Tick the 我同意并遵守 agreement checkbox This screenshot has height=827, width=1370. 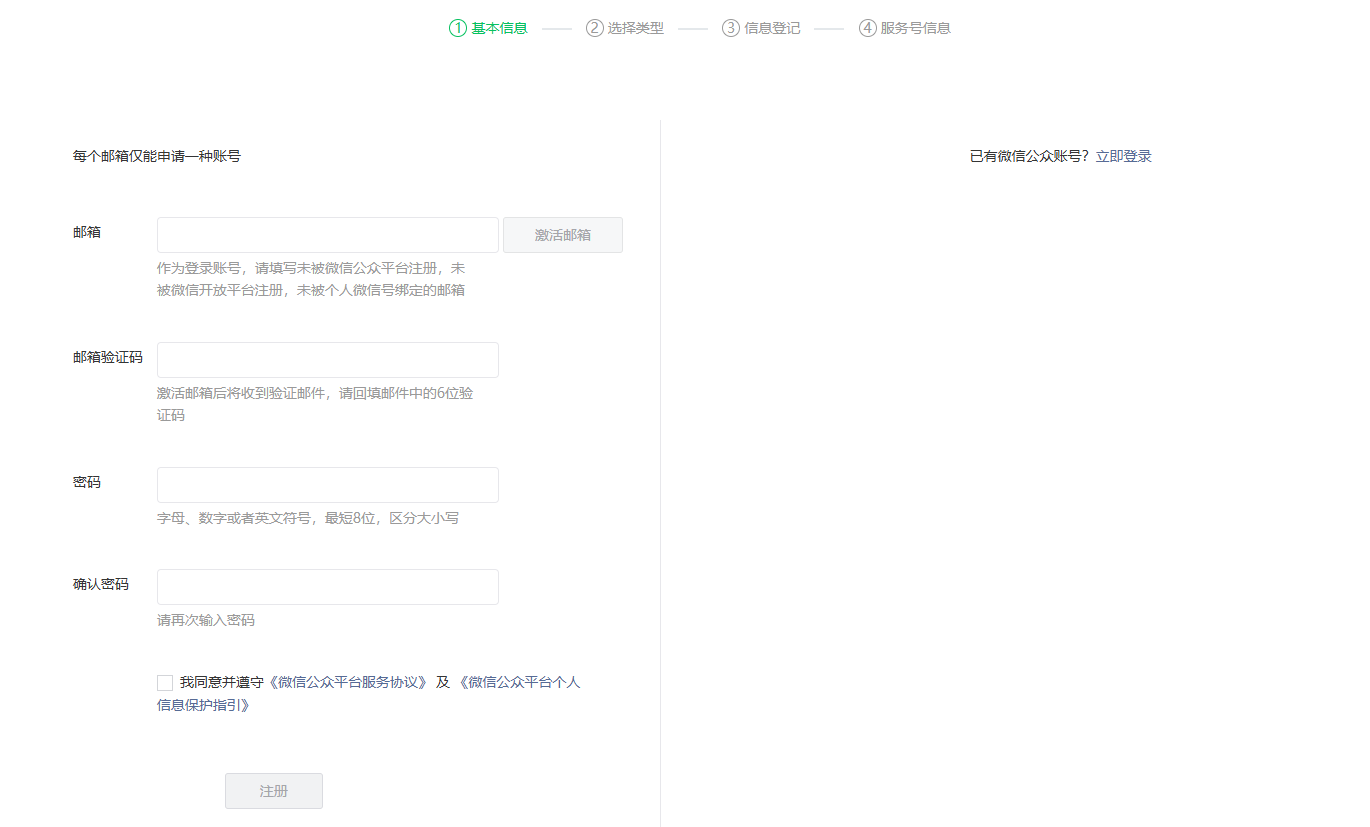coord(165,683)
